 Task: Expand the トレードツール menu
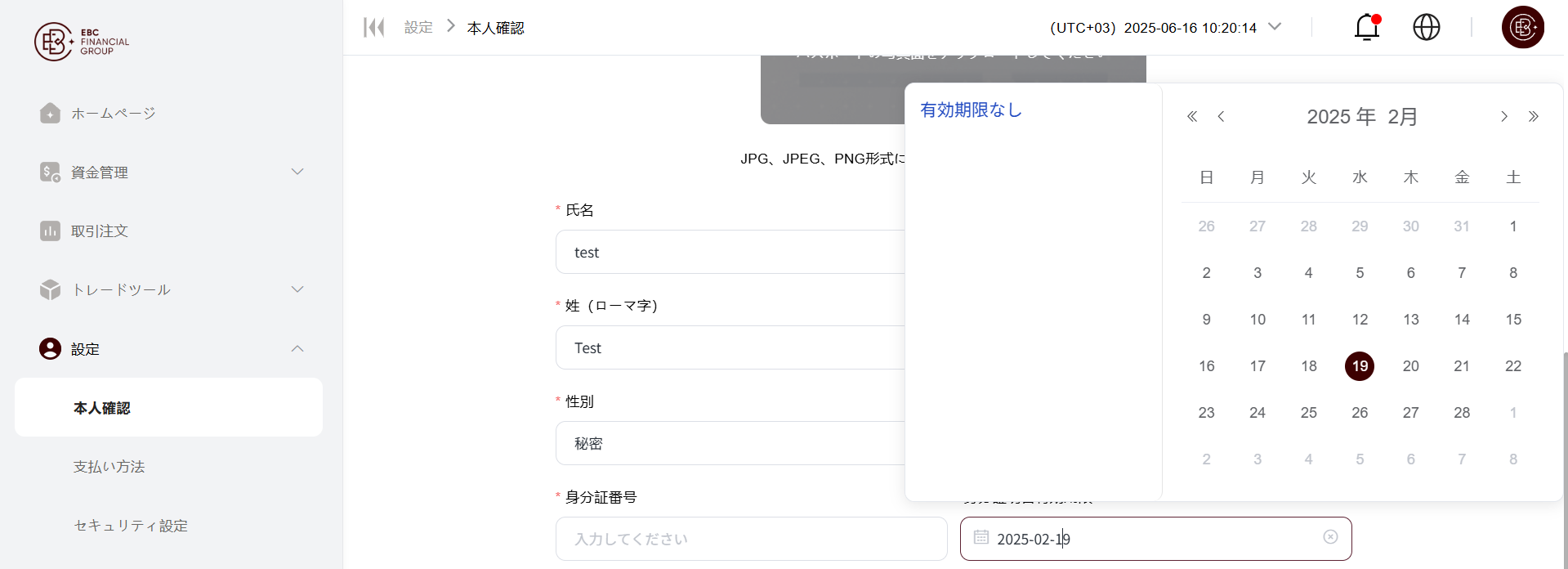(x=297, y=289)
